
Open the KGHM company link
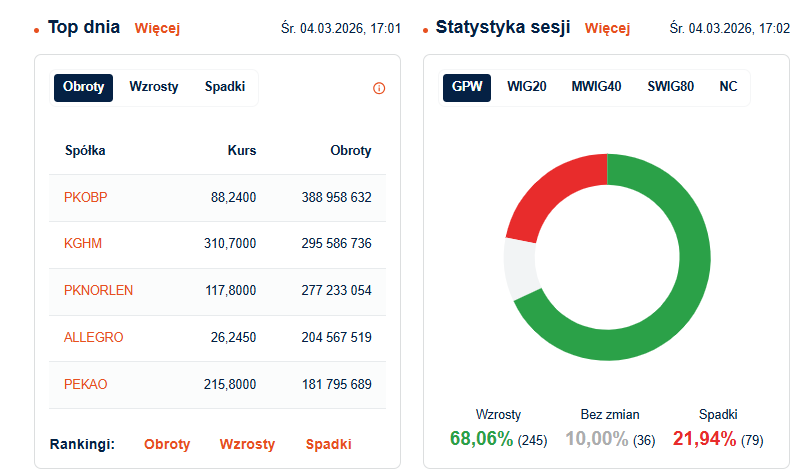coord(83,244)
